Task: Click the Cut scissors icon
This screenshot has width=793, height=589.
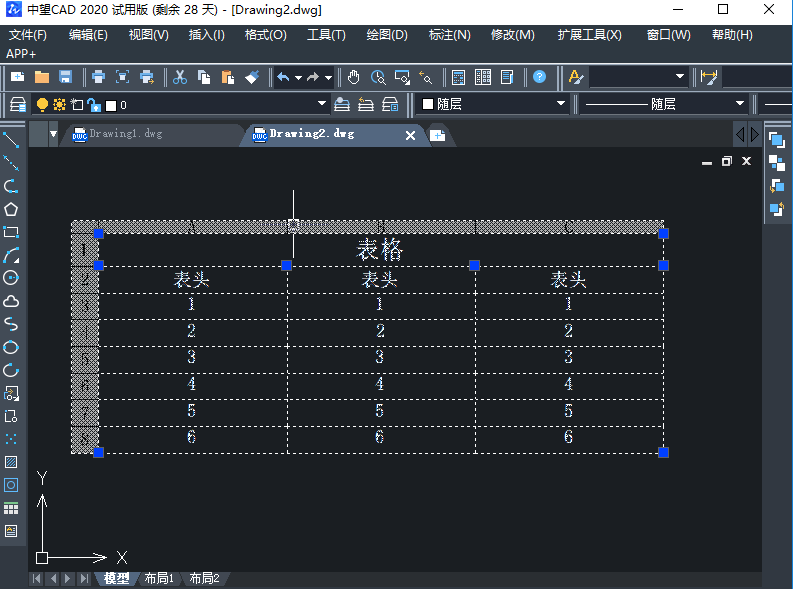Action: point(180,77)
